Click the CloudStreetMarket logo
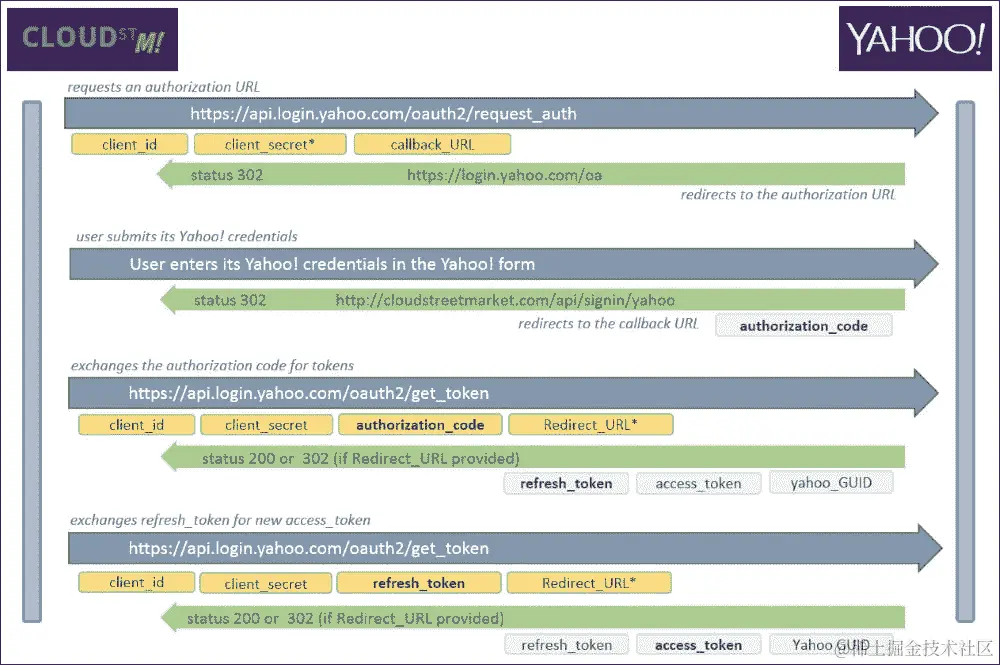1000x665 pixels. pos(92,39)
